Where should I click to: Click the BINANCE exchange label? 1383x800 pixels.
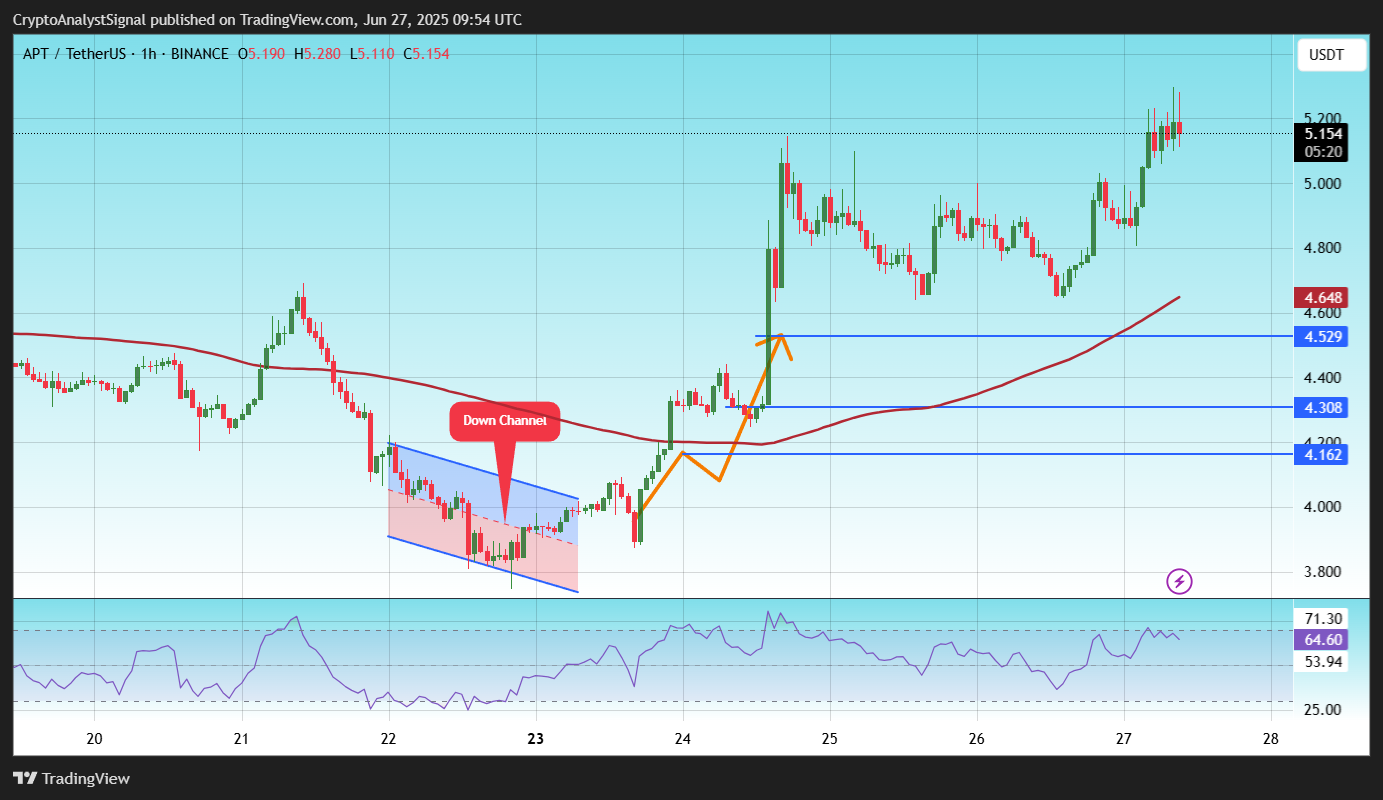[199, 53]
